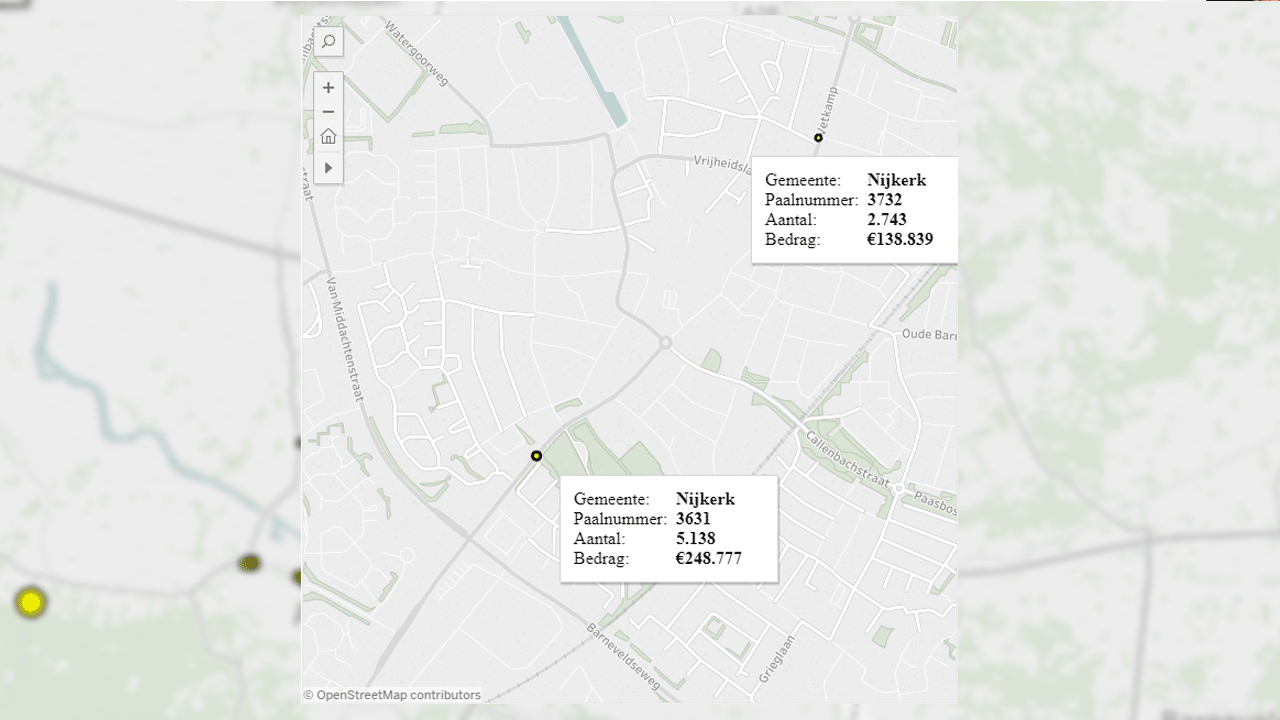Open the map search magnifier tool
Image resolution: width=1280 pixels, height=720 pixels.
[329, 42]
